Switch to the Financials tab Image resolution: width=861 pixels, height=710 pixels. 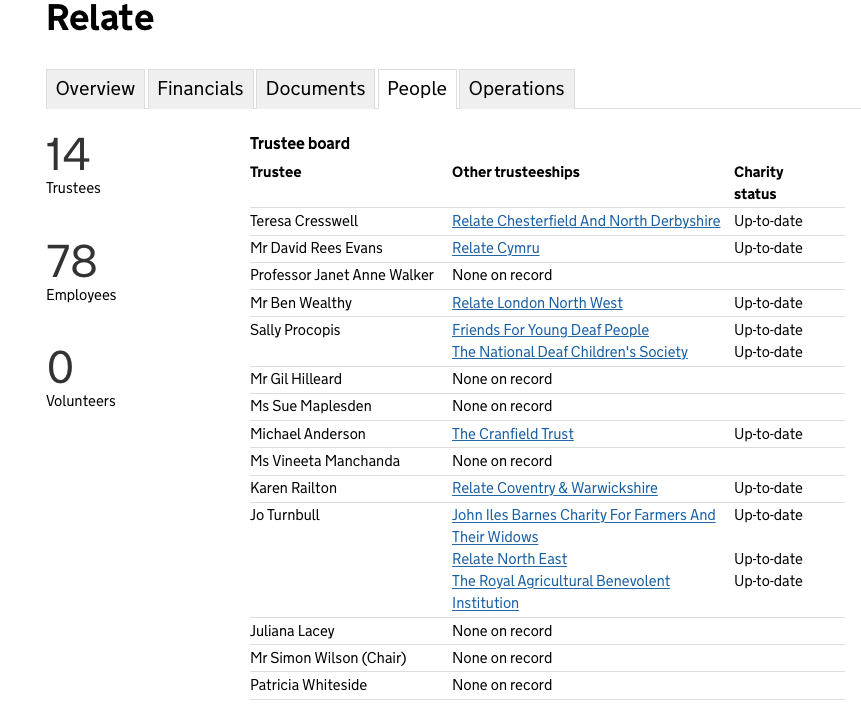[x=200, y=89]
